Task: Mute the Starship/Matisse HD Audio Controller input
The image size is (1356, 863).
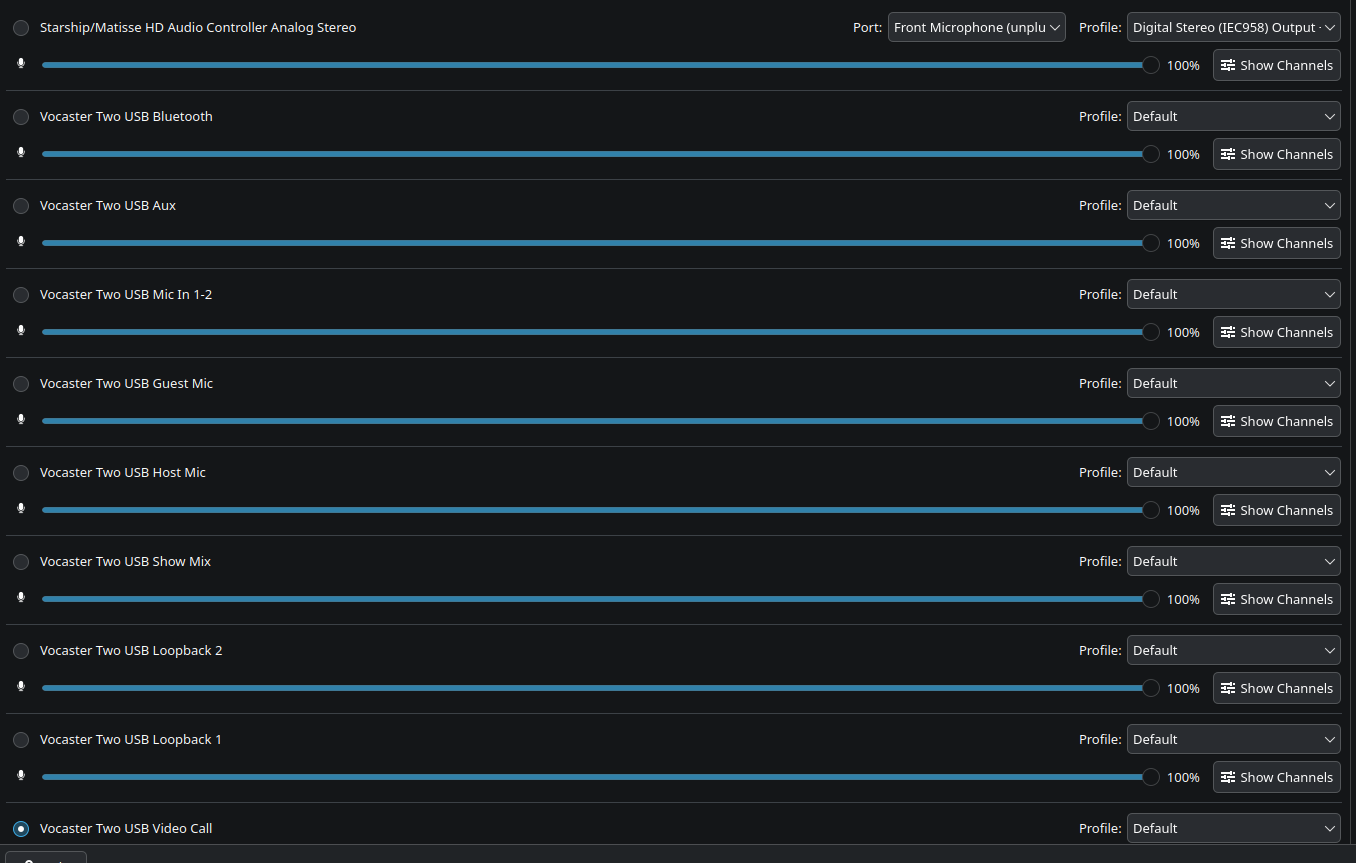Action: pyautogui.click(x=21, y=63)
